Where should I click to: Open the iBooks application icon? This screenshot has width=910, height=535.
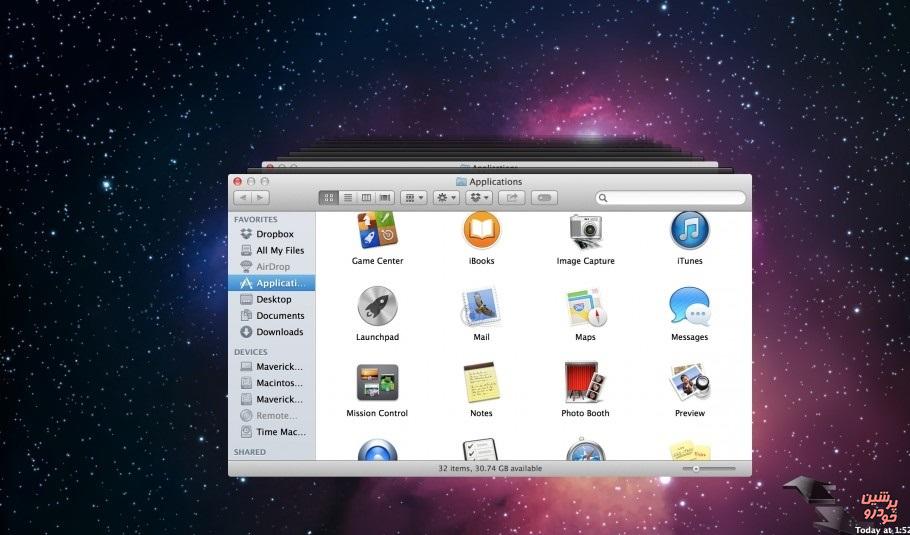point(481,231)
